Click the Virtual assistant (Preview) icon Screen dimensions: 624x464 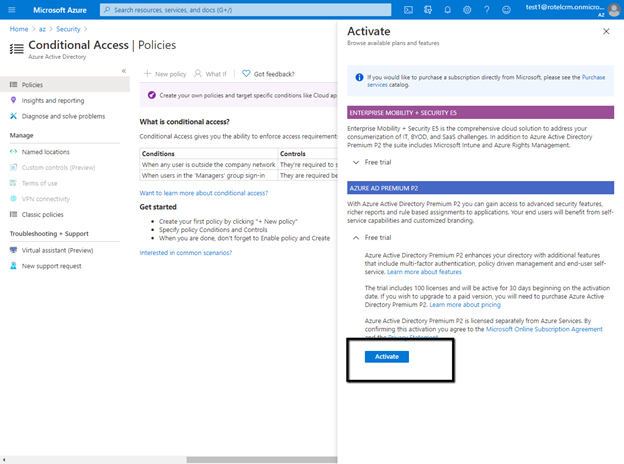coord(14,250)
